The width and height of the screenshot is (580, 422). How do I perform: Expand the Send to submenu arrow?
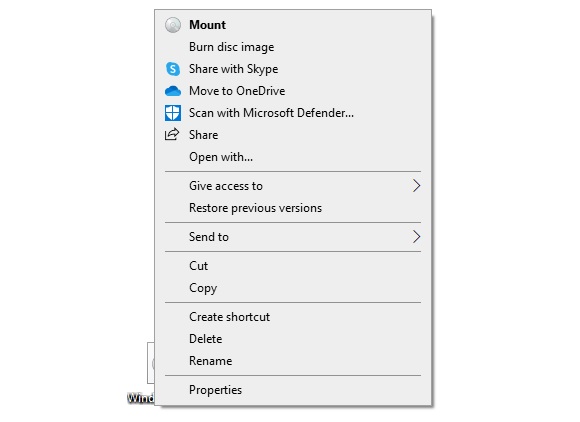click(417, 237)
